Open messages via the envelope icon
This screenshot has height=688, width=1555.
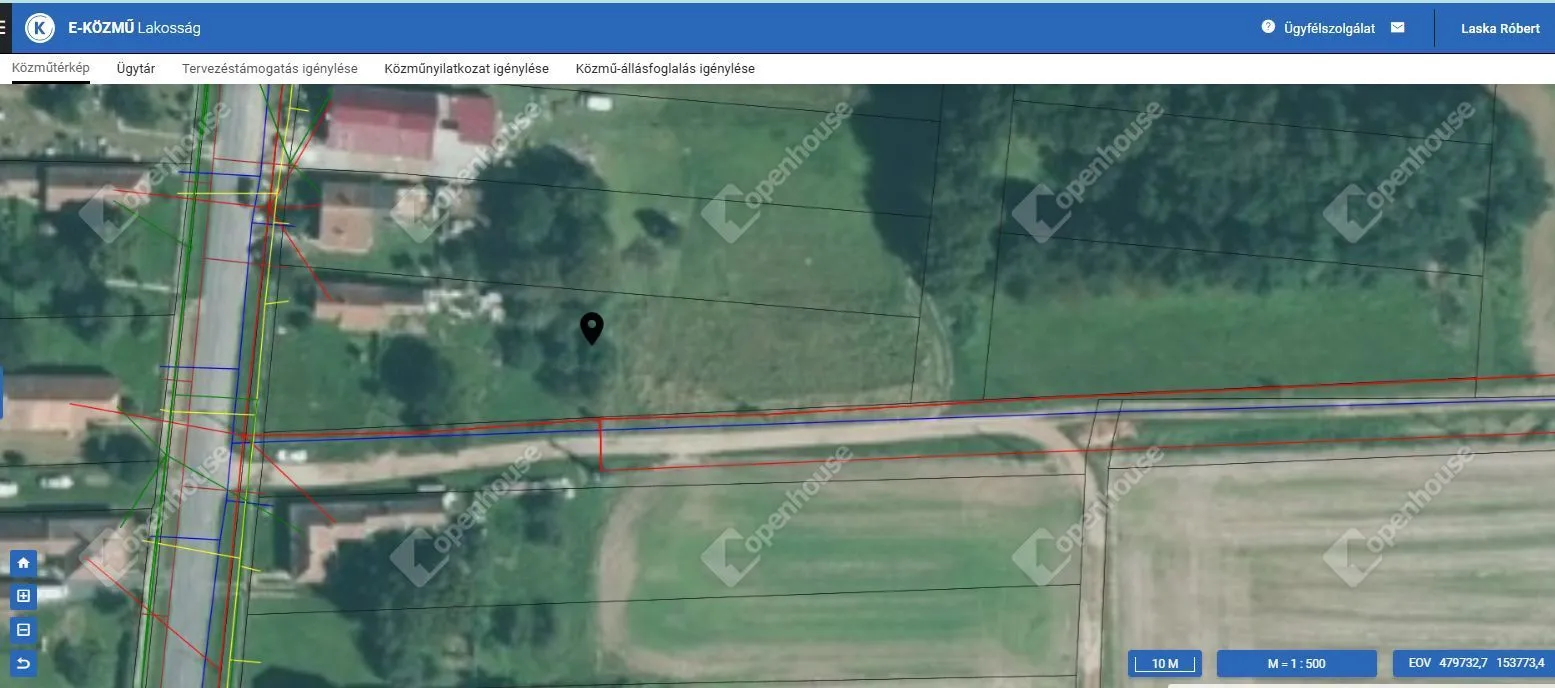tap(1397, 27)
